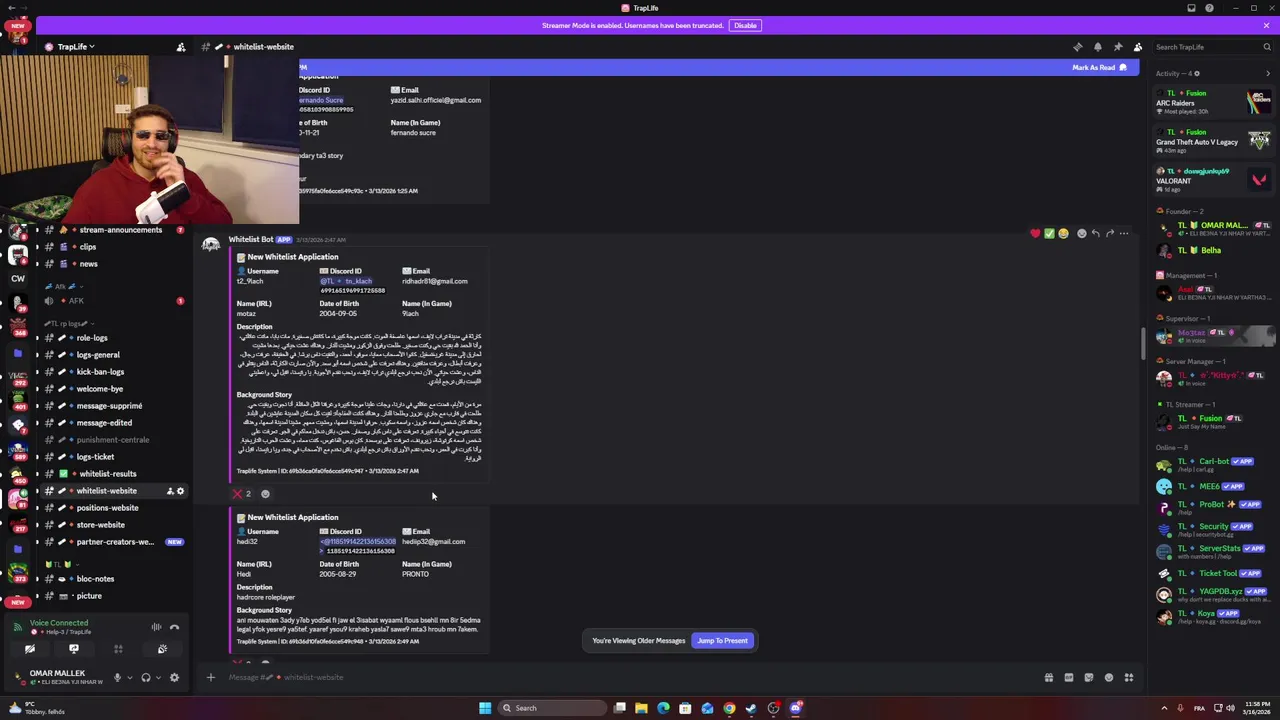Toggle the member list icon

[x=1138, y=47]
